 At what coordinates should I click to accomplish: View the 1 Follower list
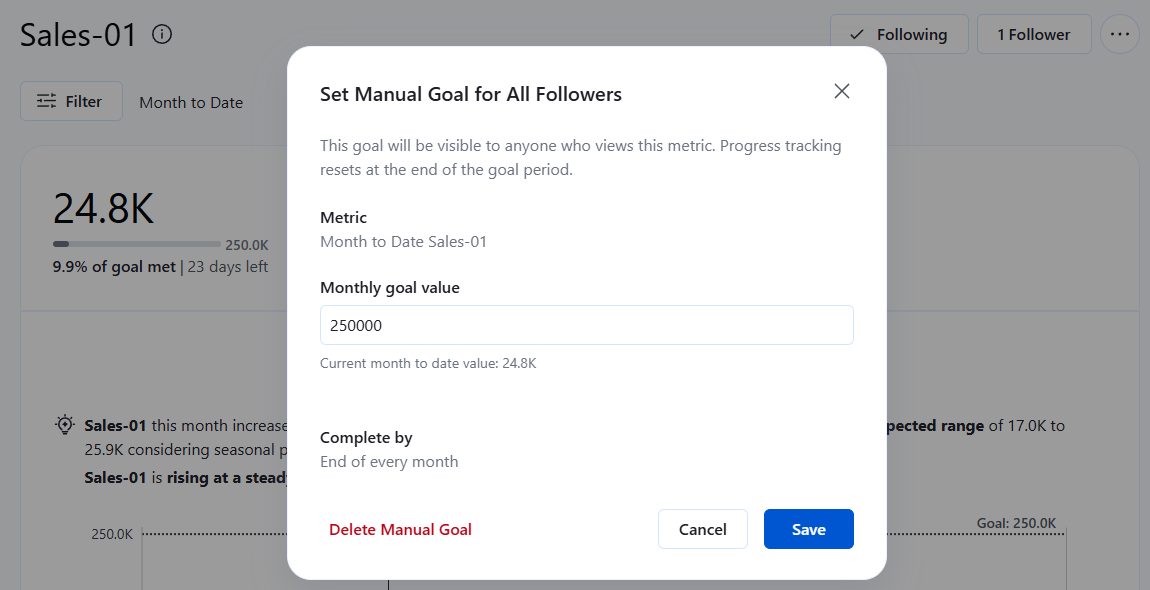pos(1033,34)
